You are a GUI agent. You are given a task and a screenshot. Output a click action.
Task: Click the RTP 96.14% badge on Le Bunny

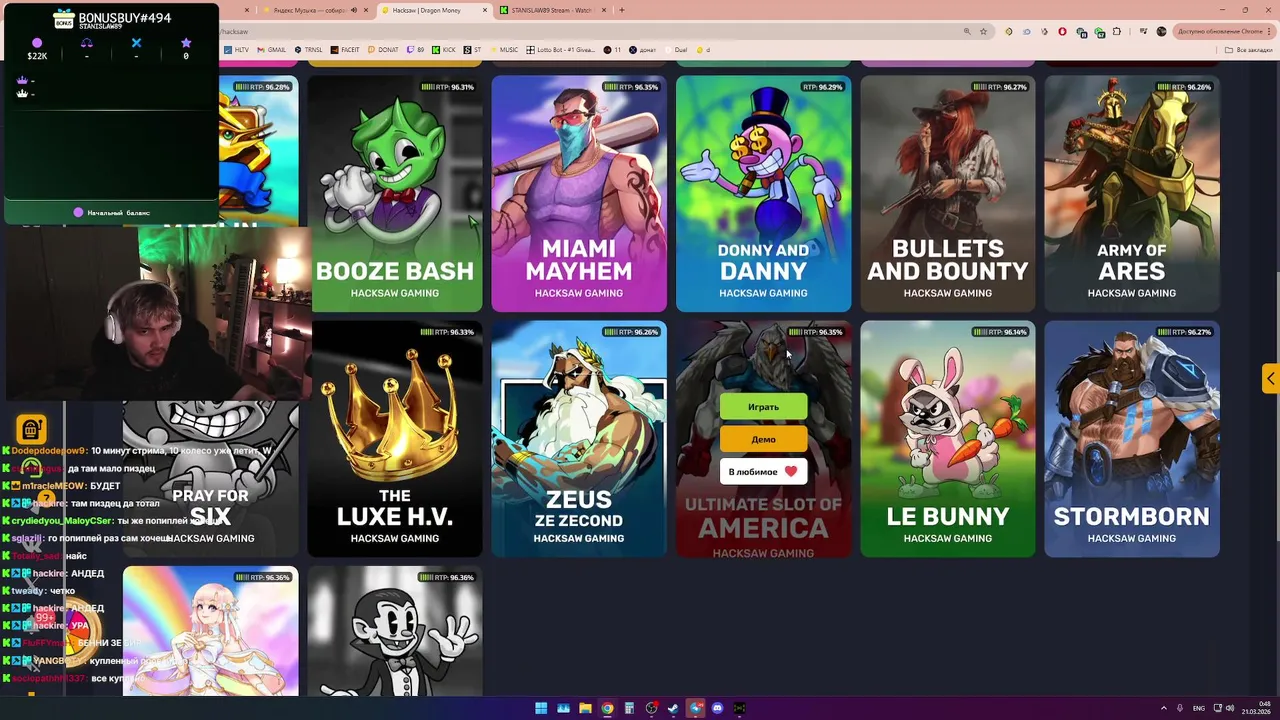[1000, 332]
